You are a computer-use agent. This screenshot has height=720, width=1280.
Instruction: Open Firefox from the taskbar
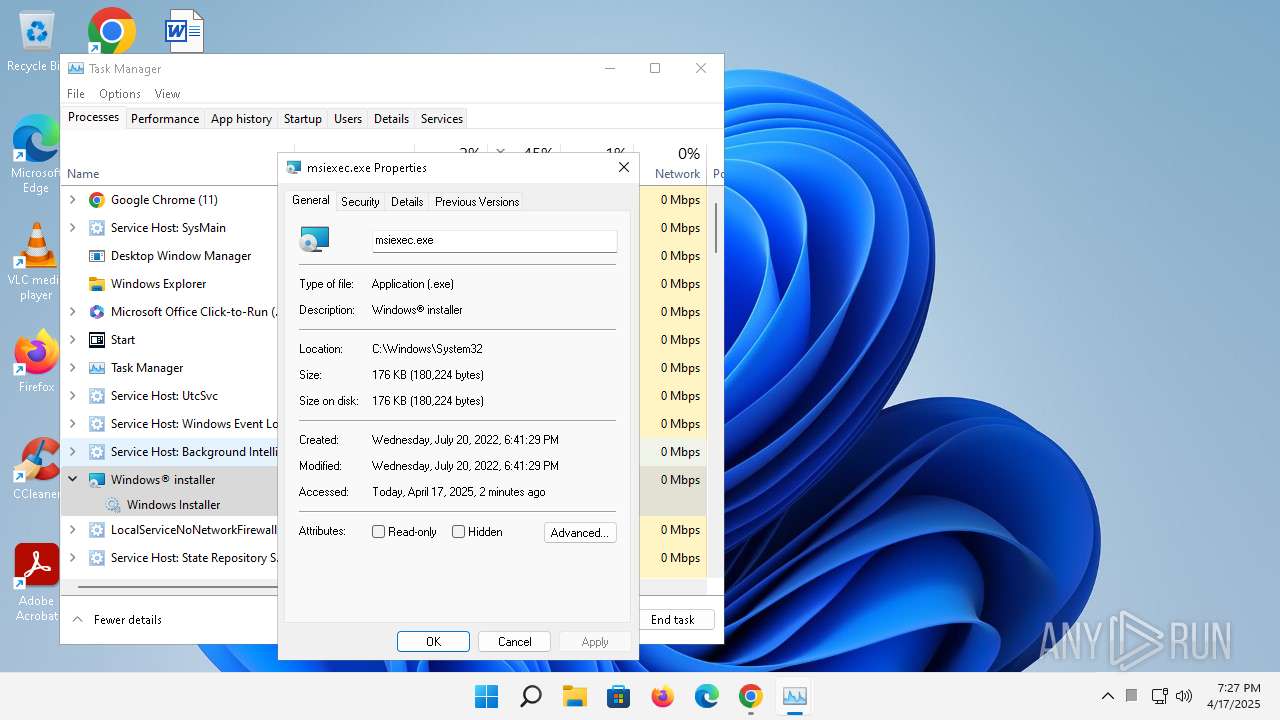[x=663, y=696]
